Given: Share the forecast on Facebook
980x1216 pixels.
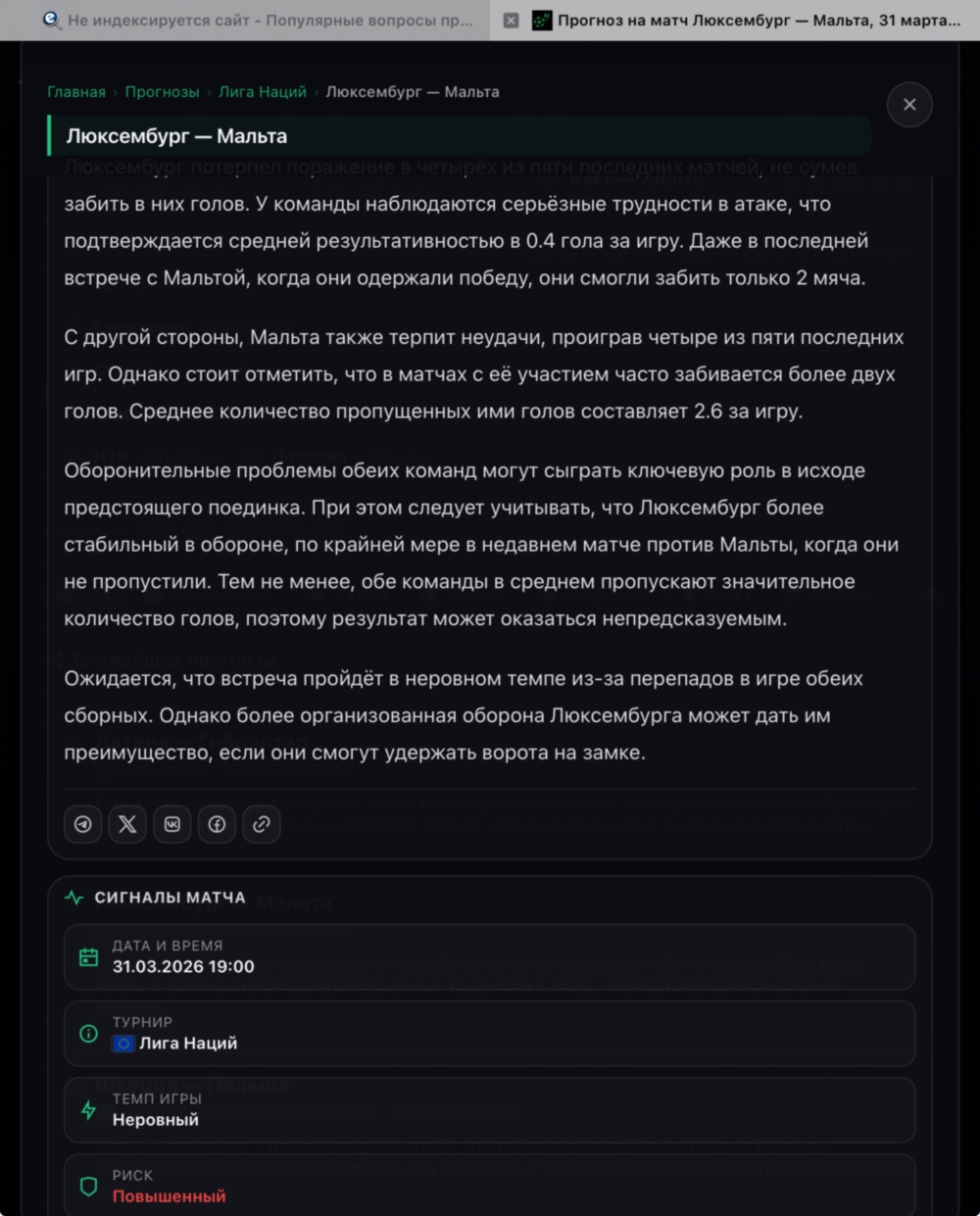Looking at the screenshot, I should point(217,824).
